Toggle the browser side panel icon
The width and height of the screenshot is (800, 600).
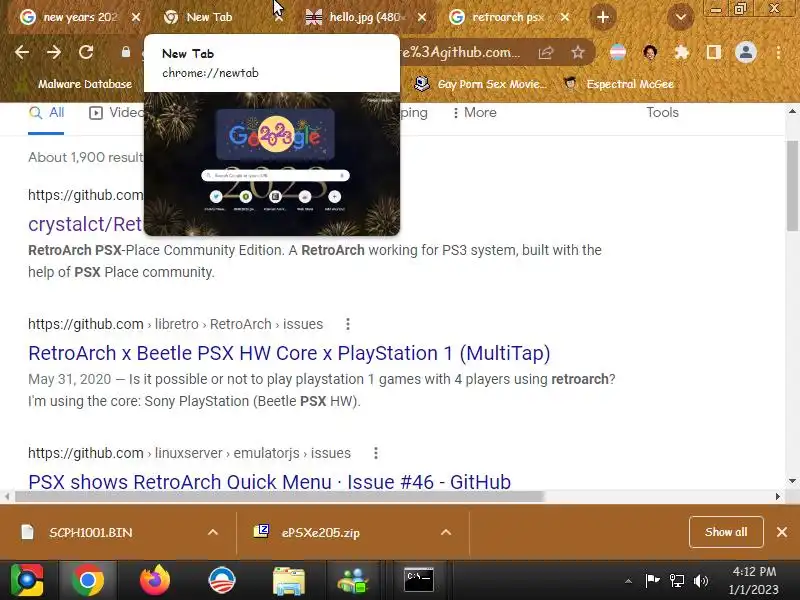point(714,52)
